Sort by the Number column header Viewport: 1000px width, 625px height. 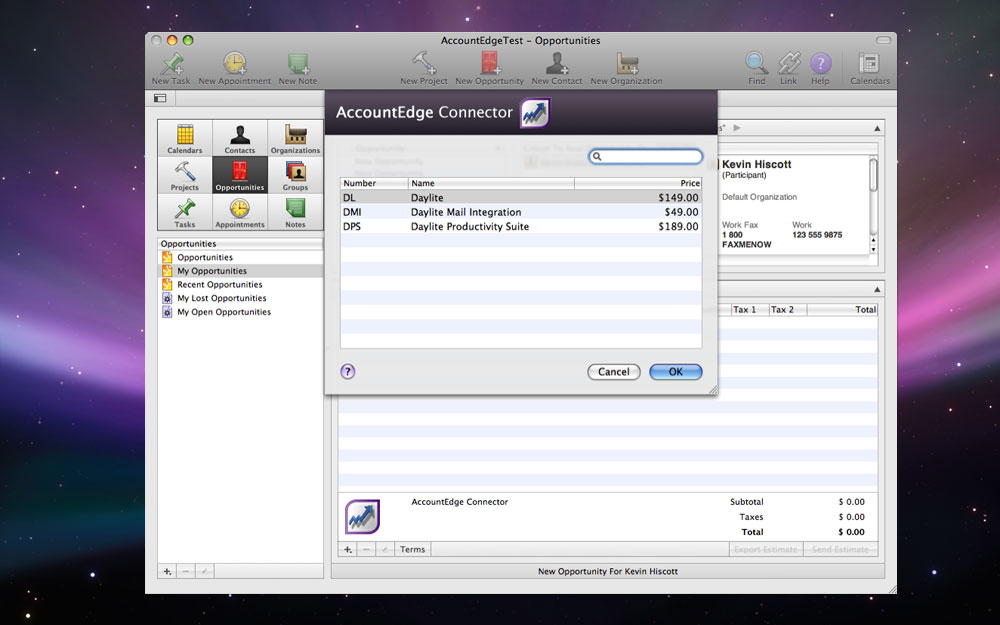374,183
